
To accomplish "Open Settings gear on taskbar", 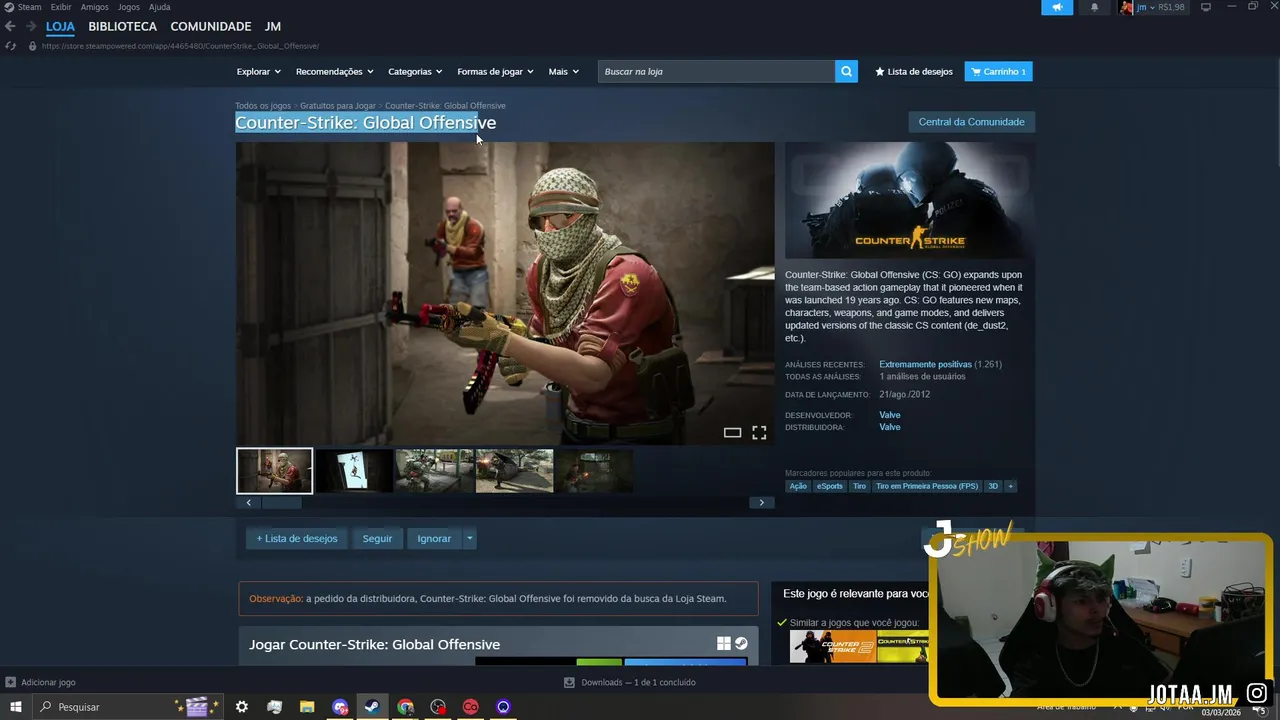I will [x=241, y=707].
